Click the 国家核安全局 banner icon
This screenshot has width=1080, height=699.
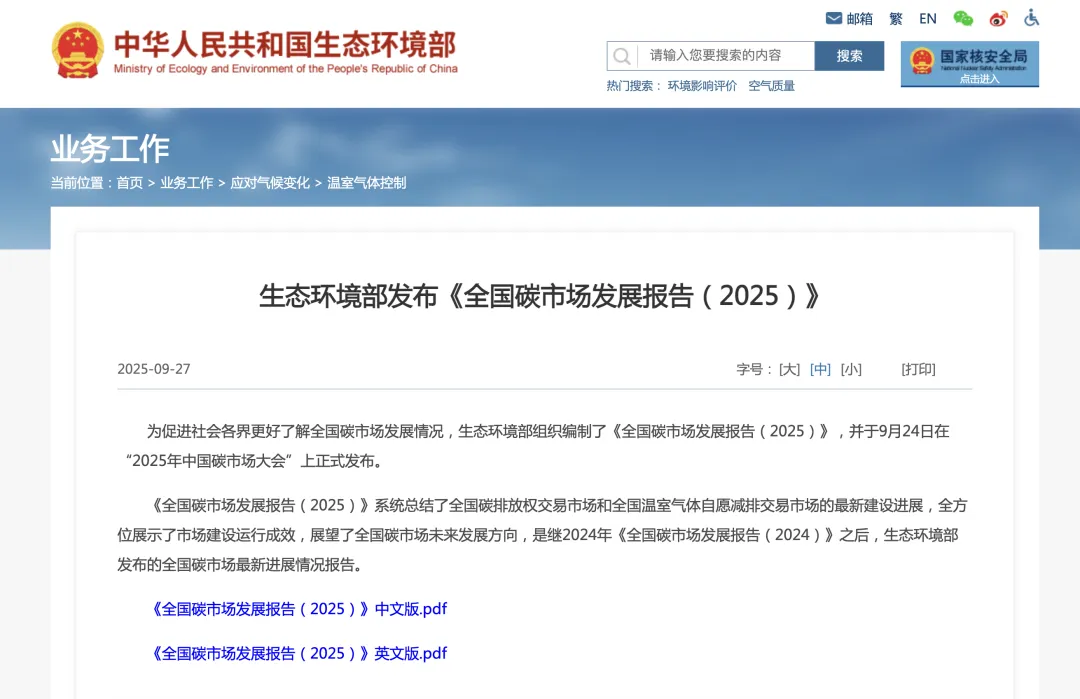[969, 63]
